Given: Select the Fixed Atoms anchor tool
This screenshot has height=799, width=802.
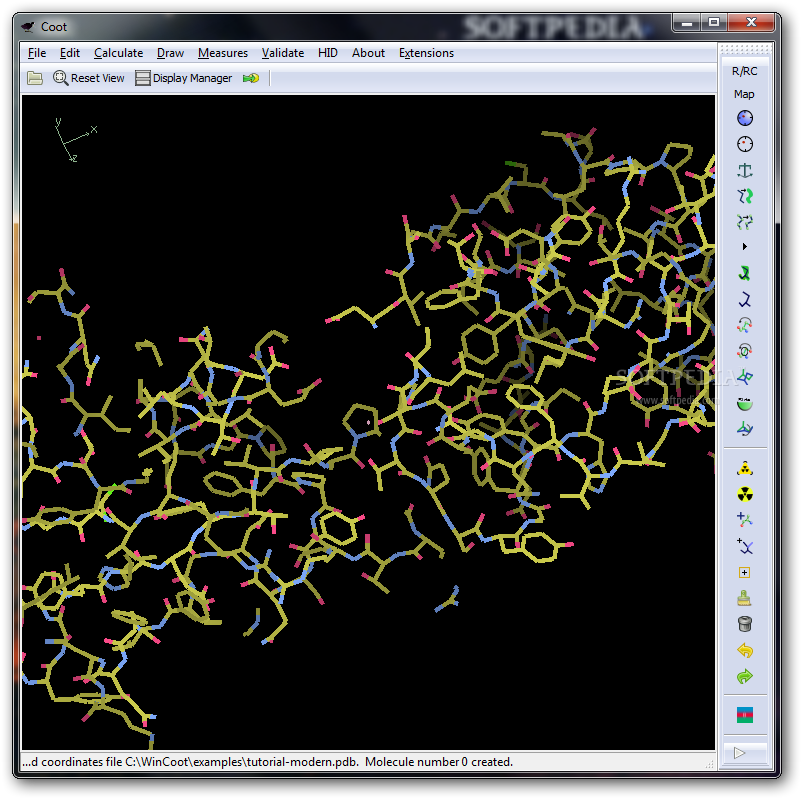Looking at the screenshot, I should [x=745, y=170].
